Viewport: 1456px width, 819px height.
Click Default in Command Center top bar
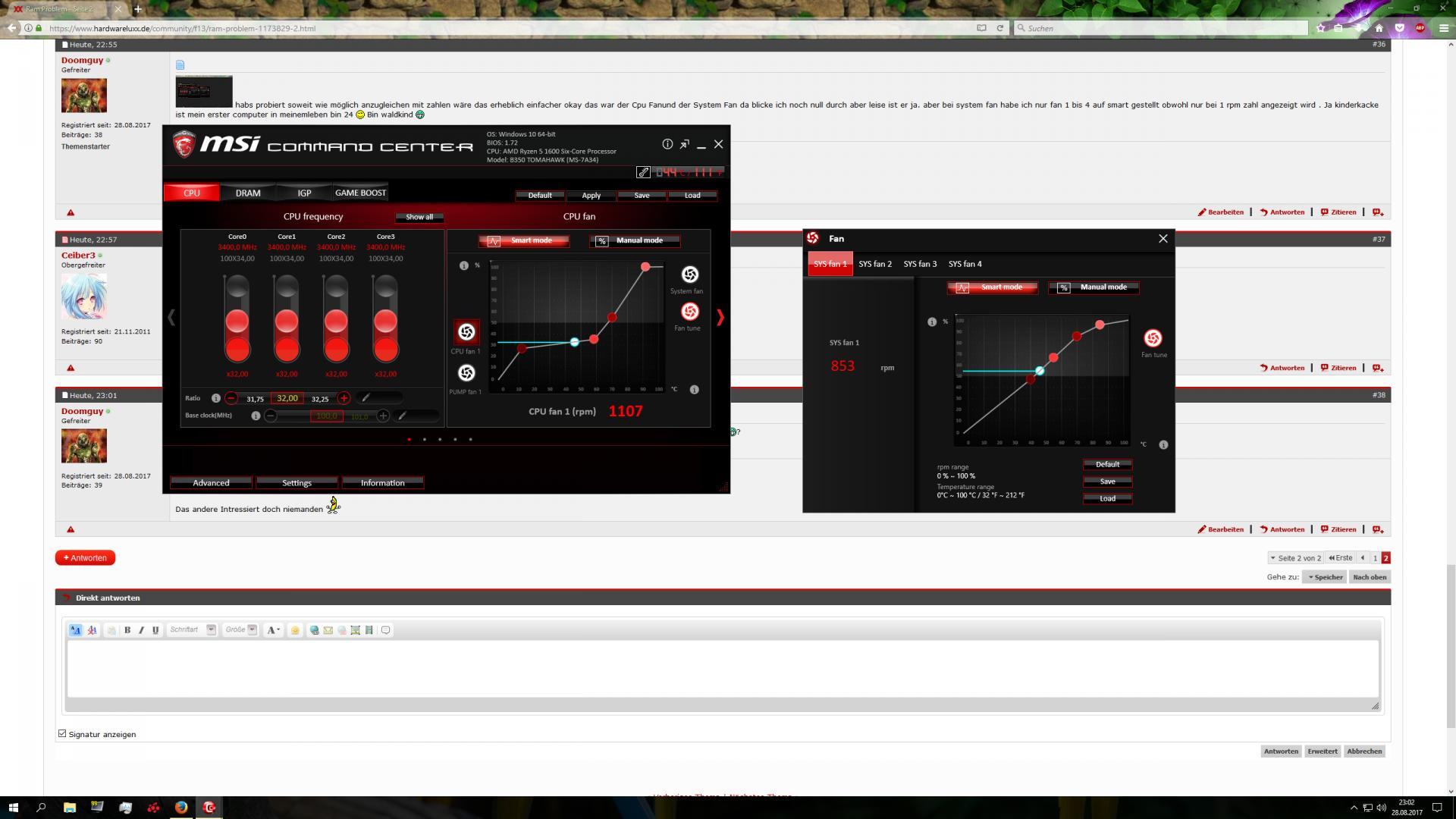click(x=540, y=196)
